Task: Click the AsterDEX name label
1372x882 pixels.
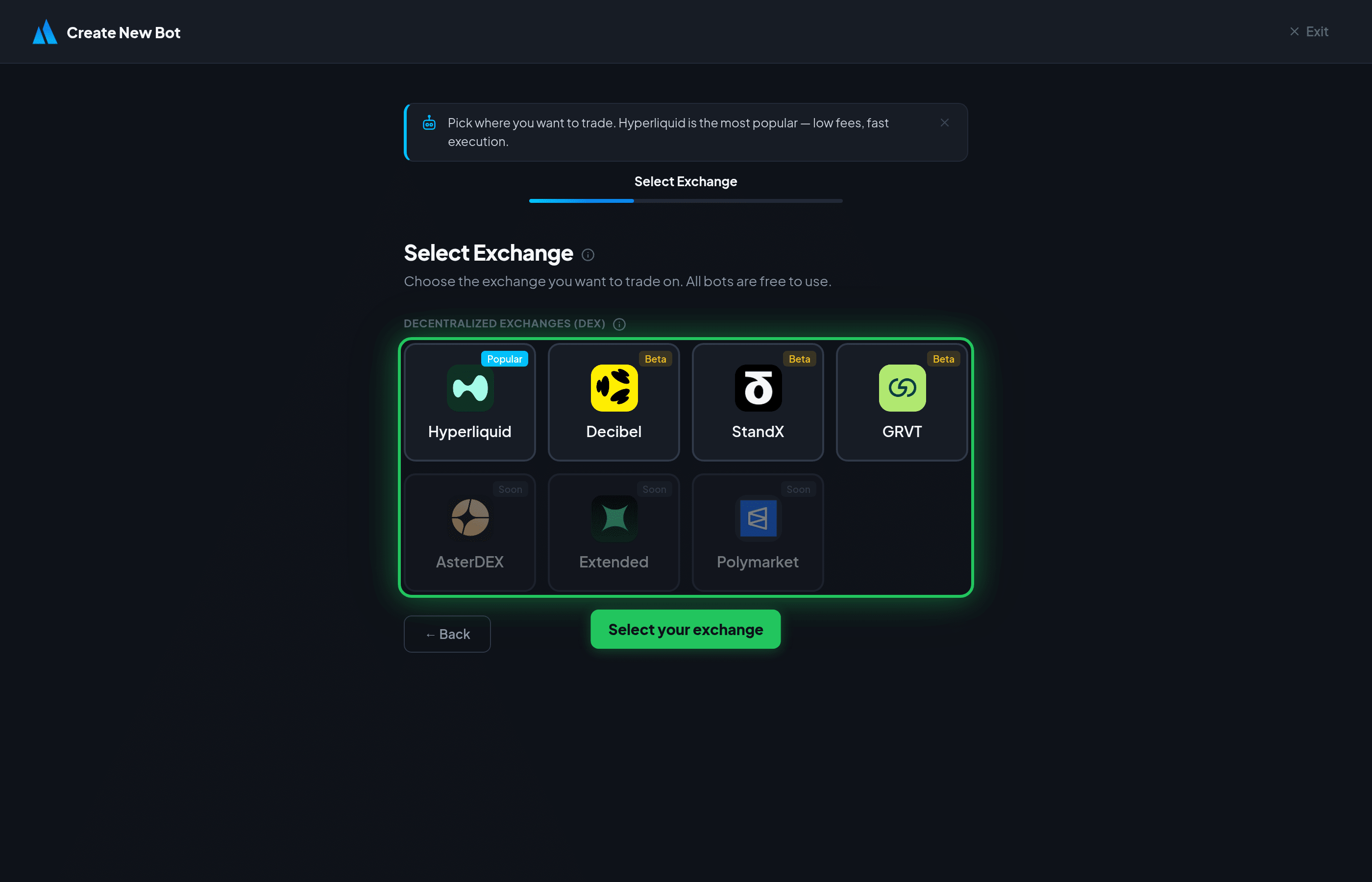Action: coord(469,562)
